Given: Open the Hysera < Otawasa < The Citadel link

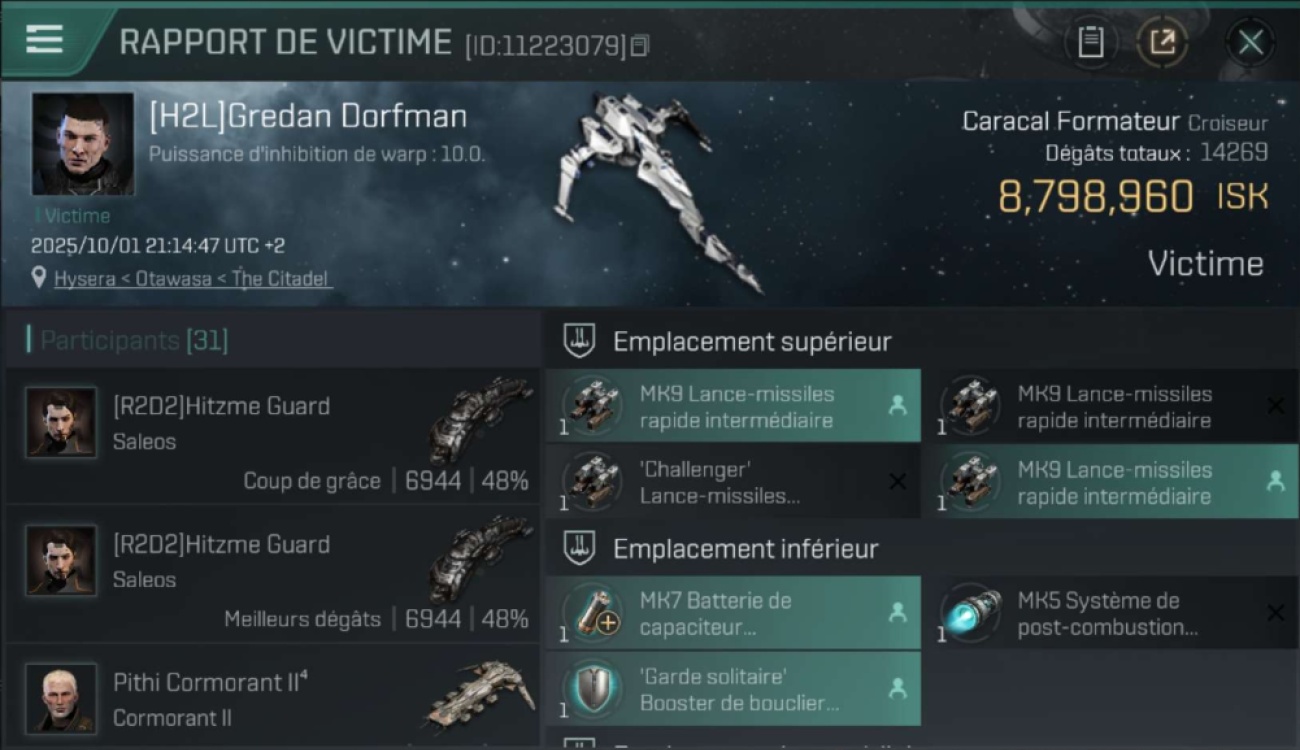Looking at the screenshot, I should [x=191, y=279].
